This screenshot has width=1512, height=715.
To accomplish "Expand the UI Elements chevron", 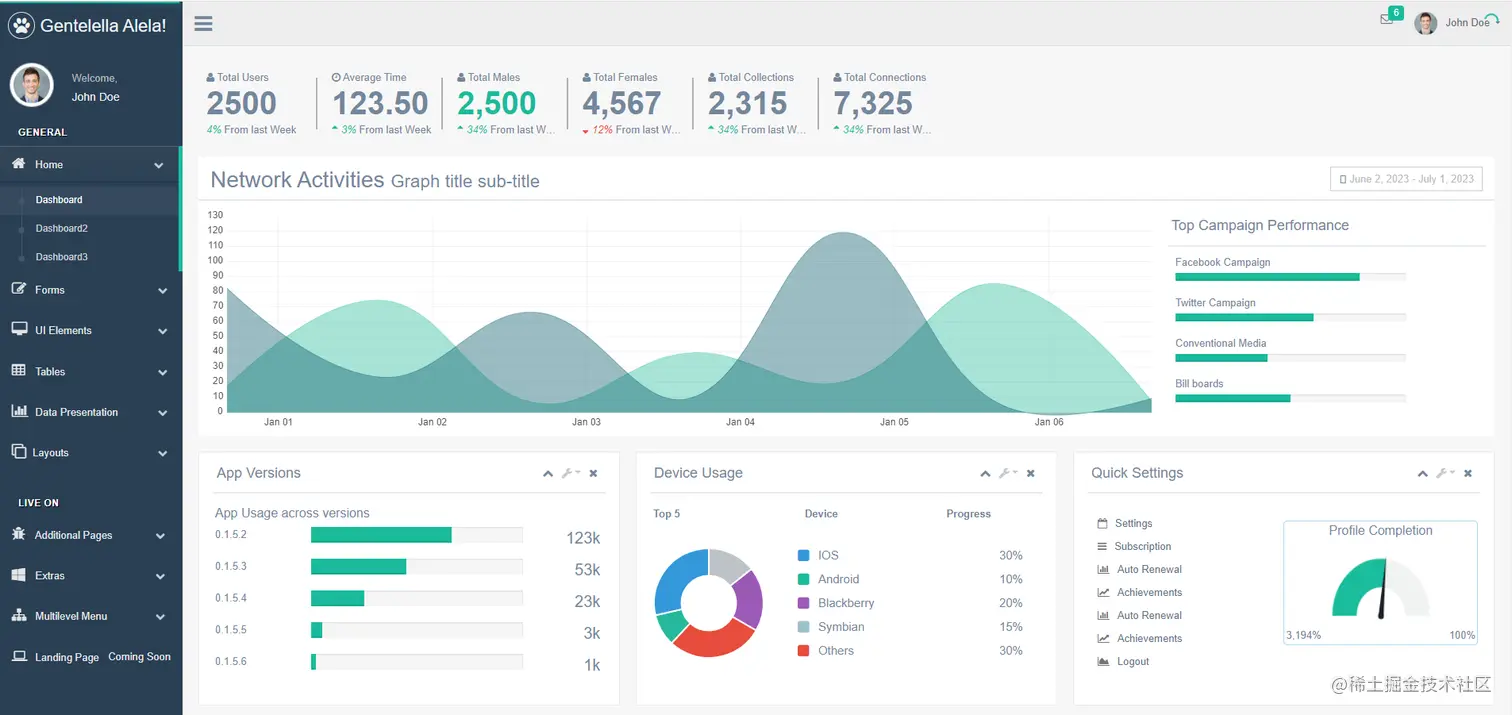I will pyautogui.click(x=162, y=331).
